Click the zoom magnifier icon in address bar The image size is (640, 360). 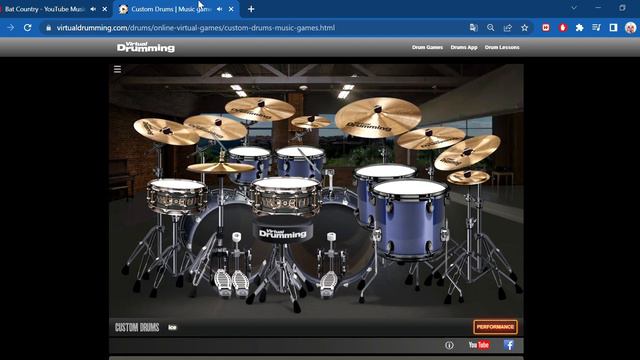(491, 28)
